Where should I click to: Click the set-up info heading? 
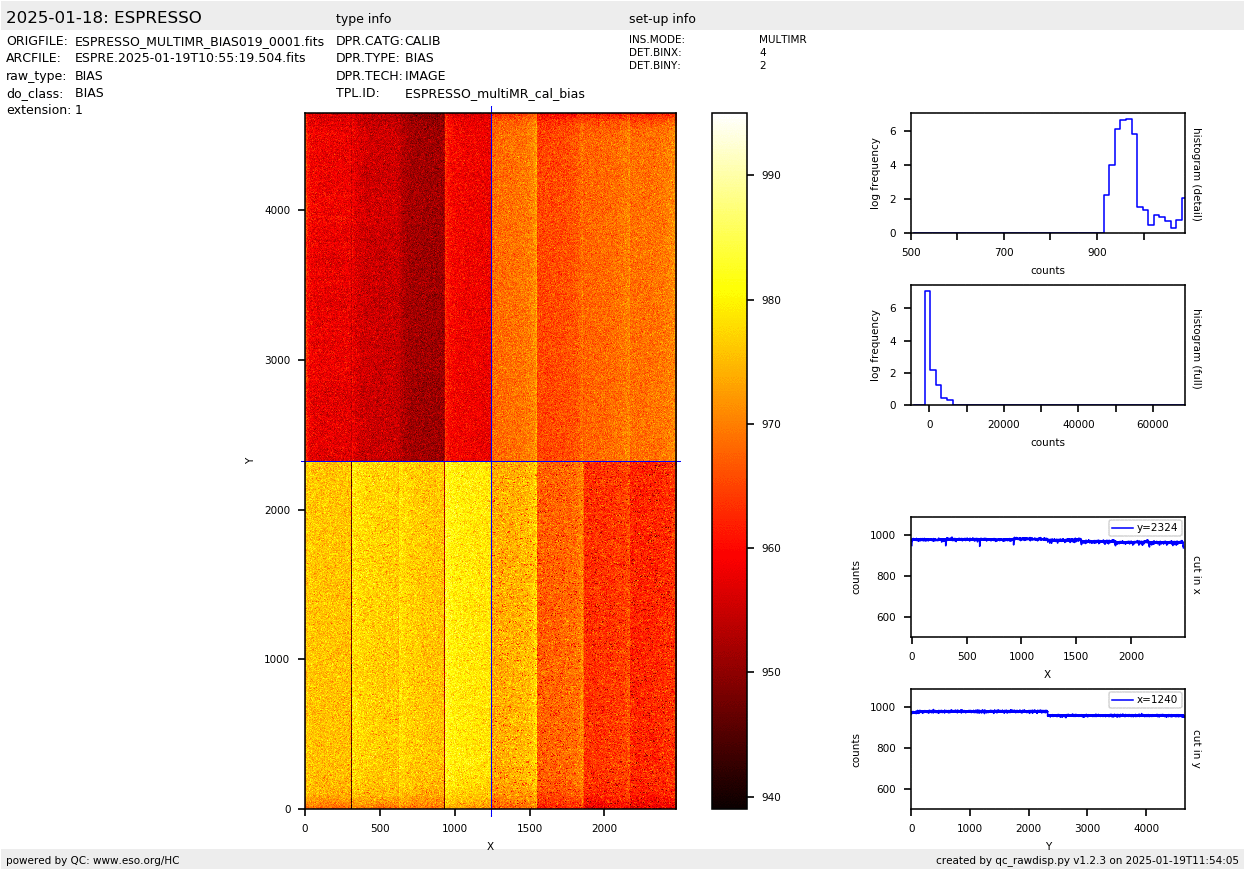pos(662,19)
